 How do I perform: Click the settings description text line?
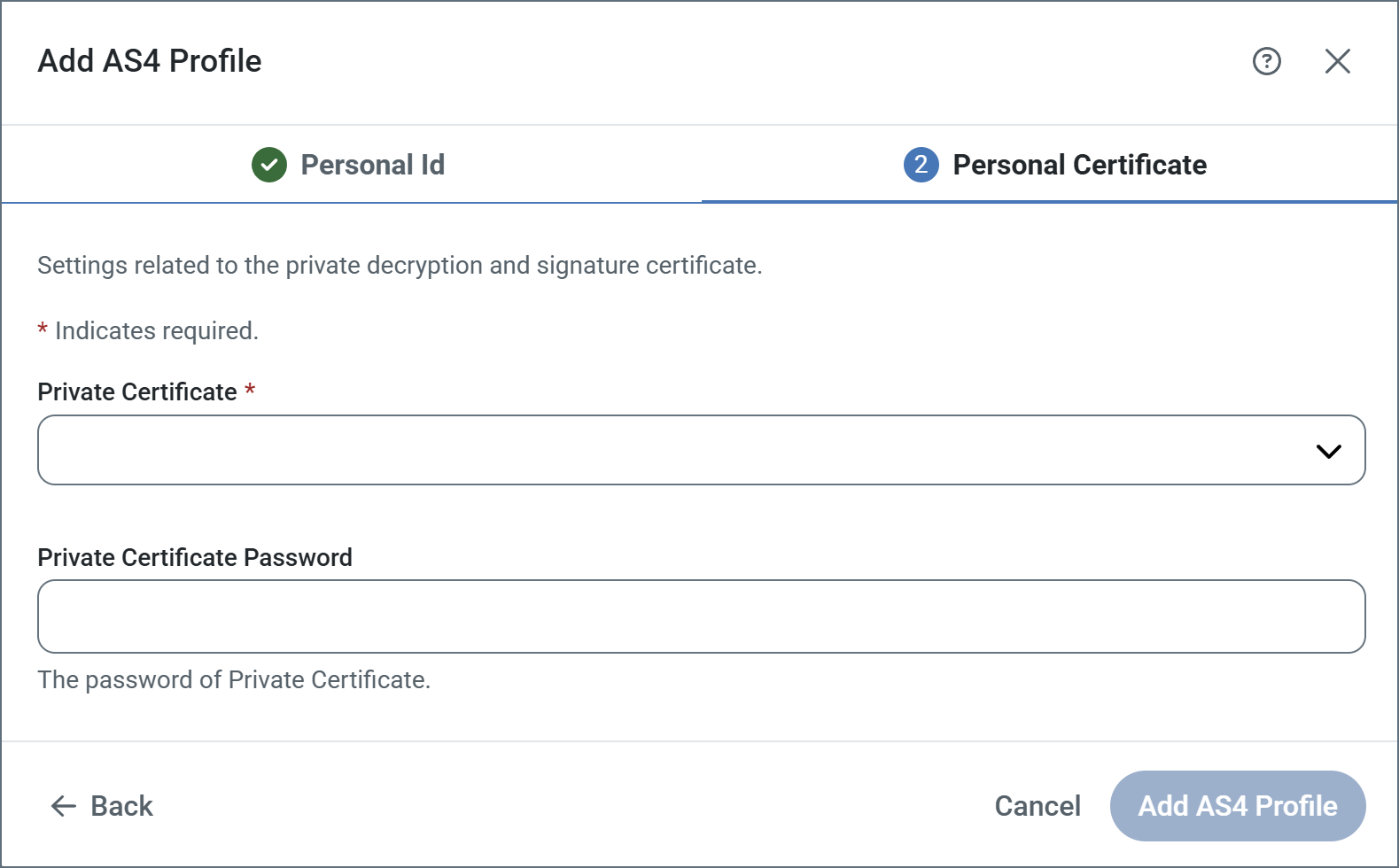(400, 266)
